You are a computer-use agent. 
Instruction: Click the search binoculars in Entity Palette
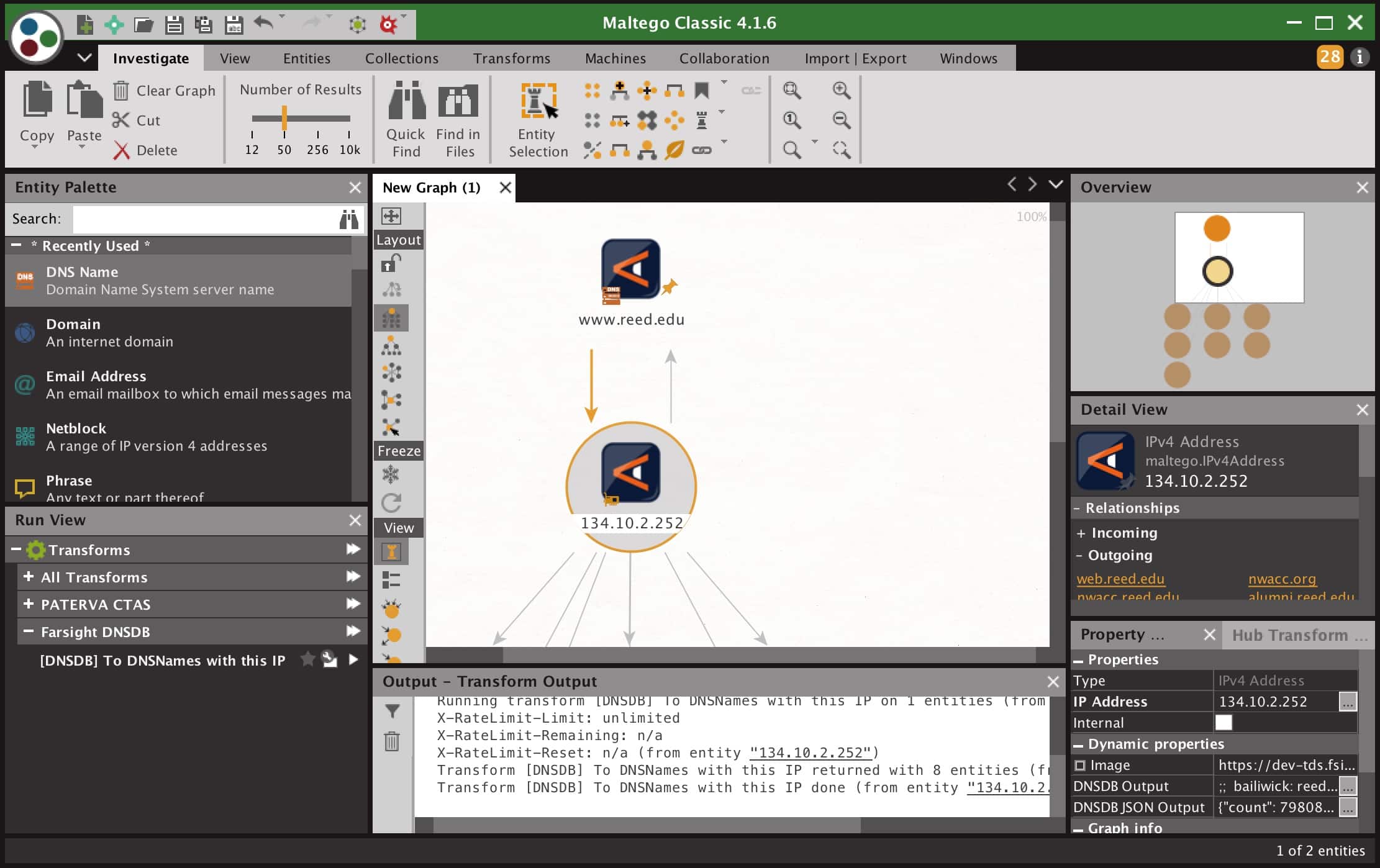pyautogui.click(x=349, y=219)
